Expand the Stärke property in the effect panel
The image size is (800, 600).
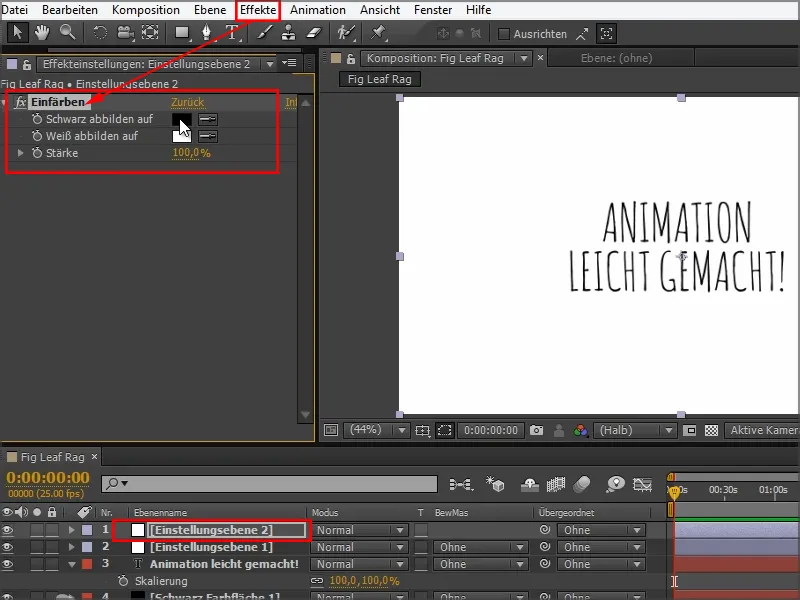click(x=20, y=153)
